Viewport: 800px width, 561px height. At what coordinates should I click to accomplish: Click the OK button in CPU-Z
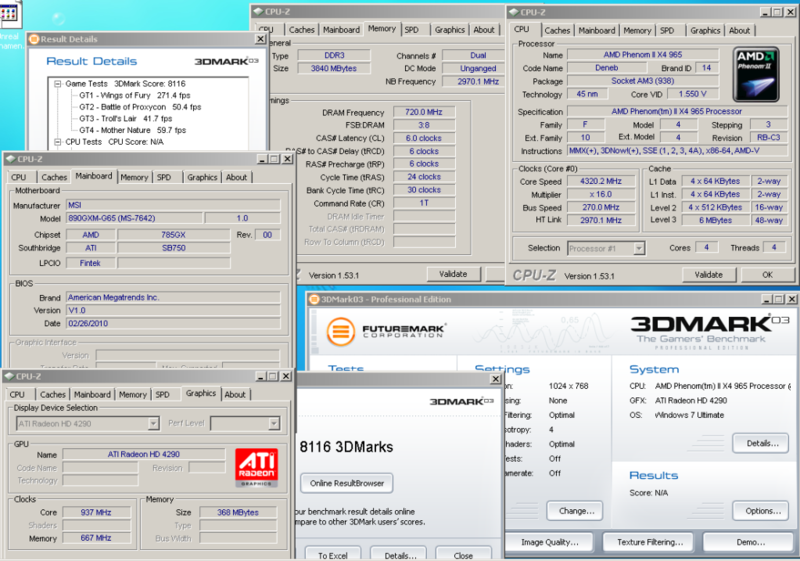[766, 274]
